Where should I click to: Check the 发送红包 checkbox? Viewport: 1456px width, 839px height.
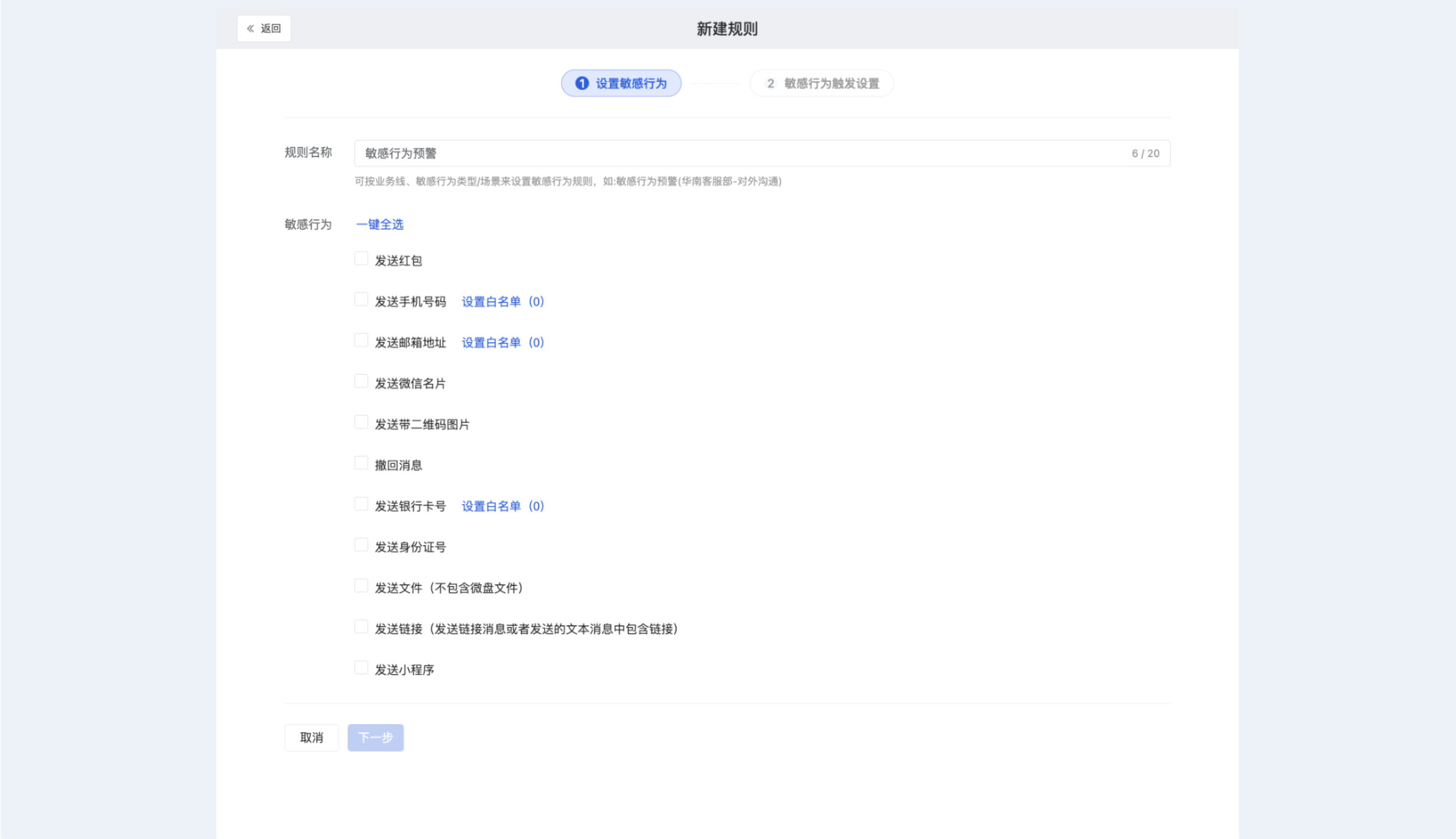362,258
